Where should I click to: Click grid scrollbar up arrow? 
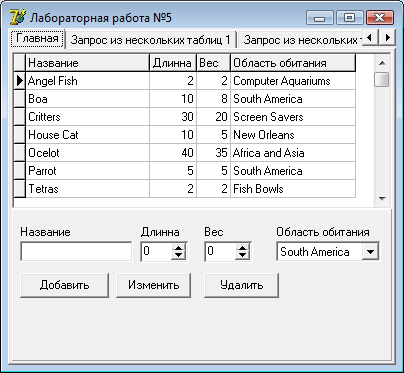(382, 63)
